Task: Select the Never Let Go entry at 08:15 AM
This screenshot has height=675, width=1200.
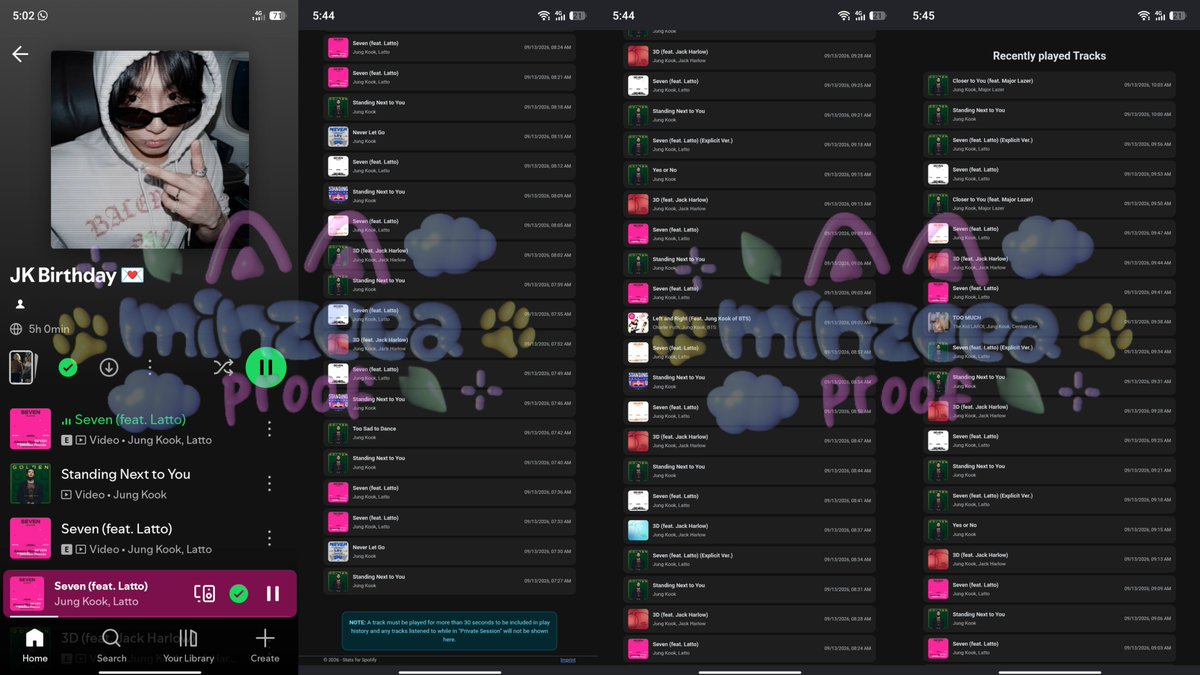Action: (x=449, y=136)
